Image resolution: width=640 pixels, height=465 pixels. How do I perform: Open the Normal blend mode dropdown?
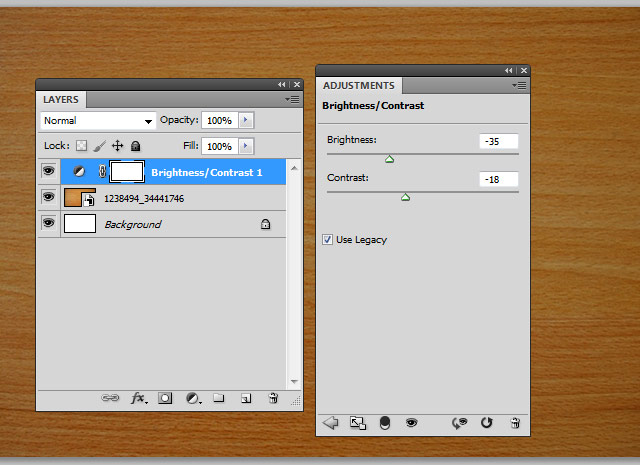click(99, 120)
